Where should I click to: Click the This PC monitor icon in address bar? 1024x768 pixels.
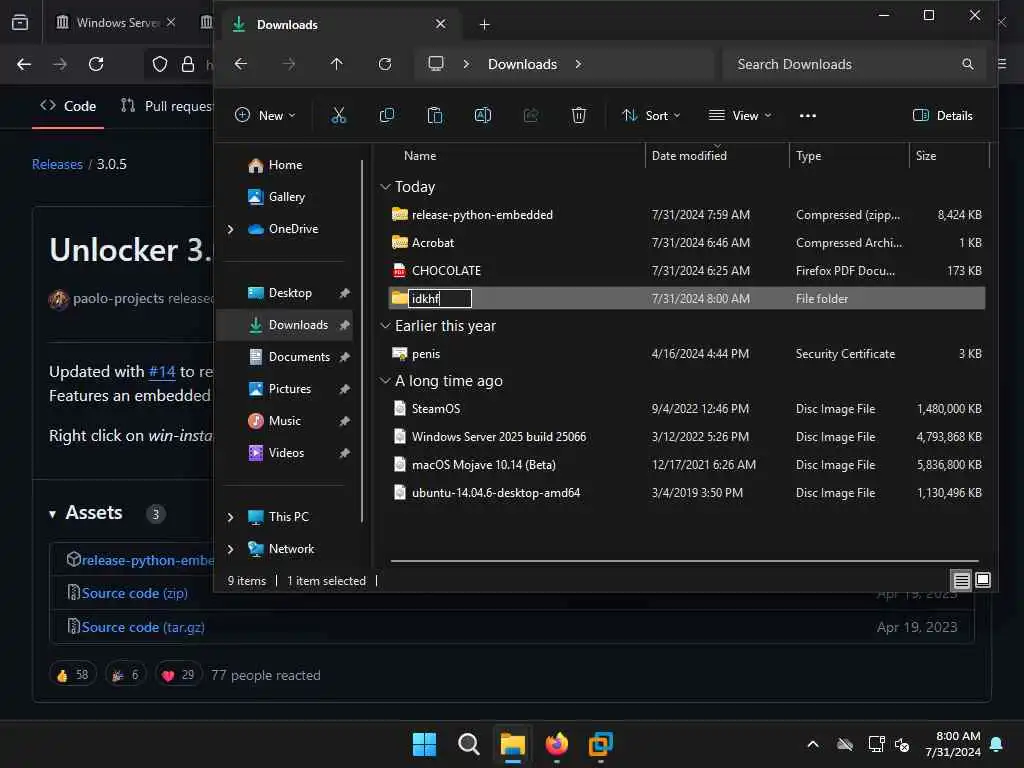[436, 63]
